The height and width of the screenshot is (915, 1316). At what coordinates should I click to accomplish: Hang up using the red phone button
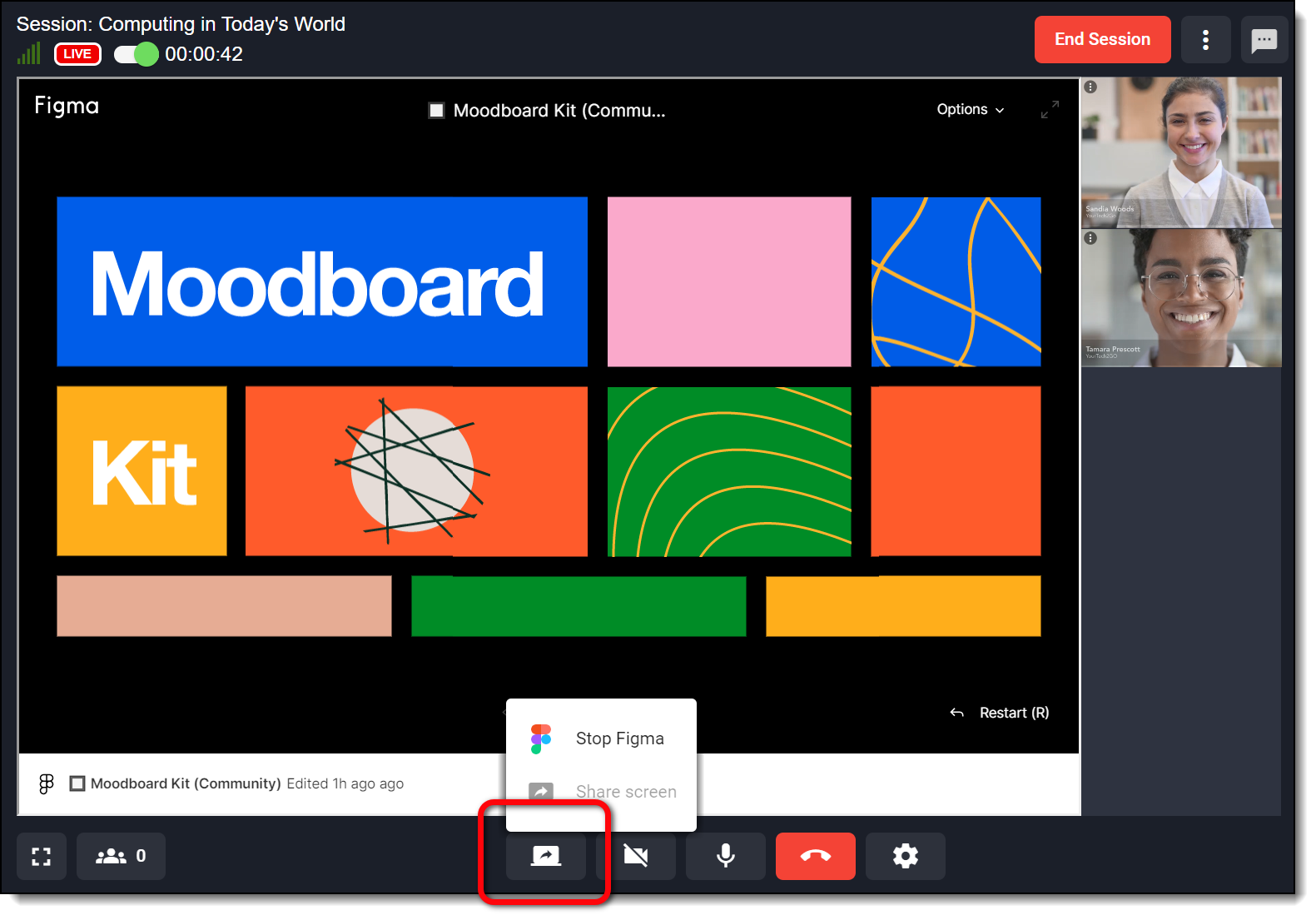[x=815, y=856]
